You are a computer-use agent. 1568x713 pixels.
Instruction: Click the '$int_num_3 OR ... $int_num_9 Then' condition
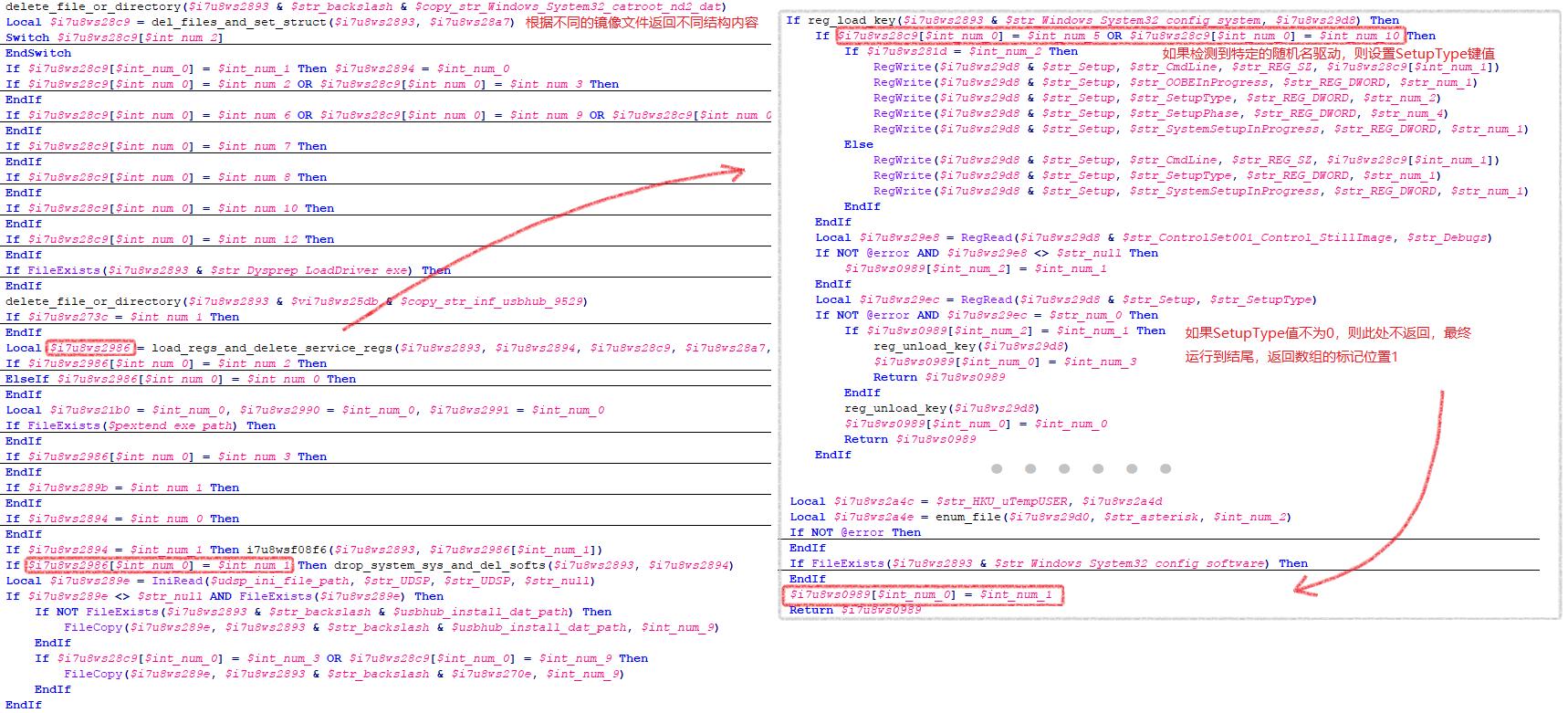pyautogui.click(x=341, y=658)
